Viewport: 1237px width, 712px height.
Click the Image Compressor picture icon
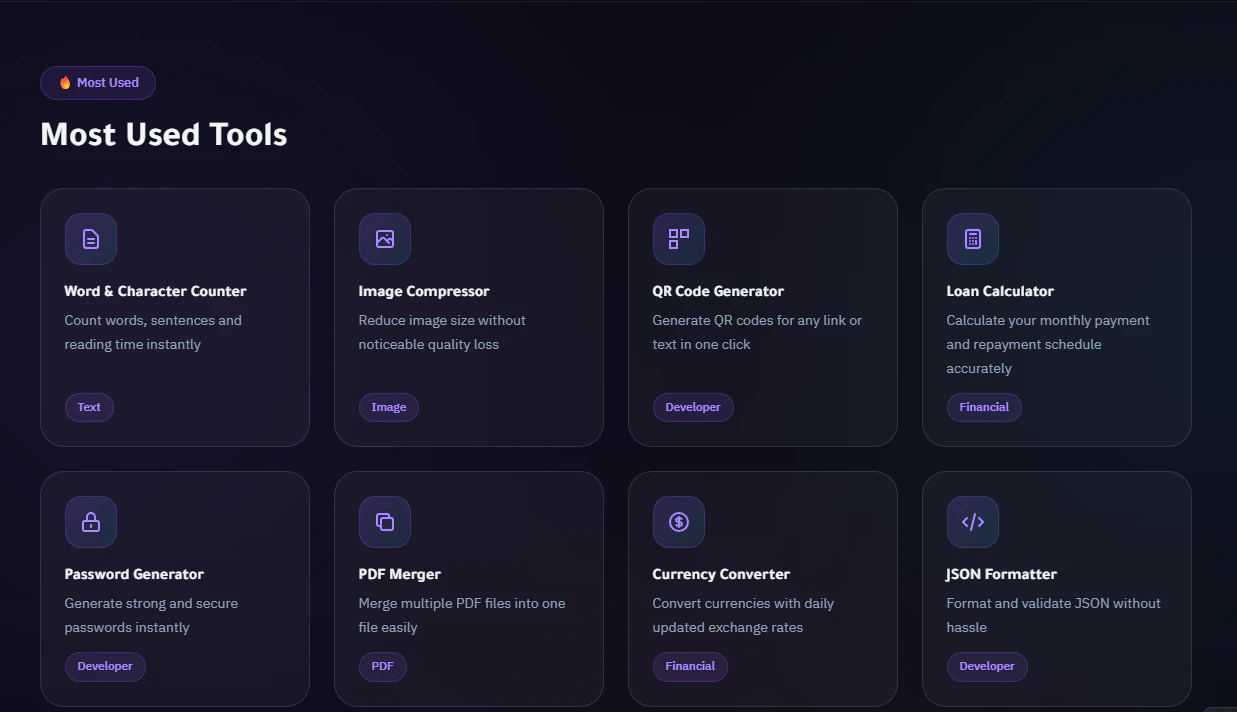(x=385, y=239)
